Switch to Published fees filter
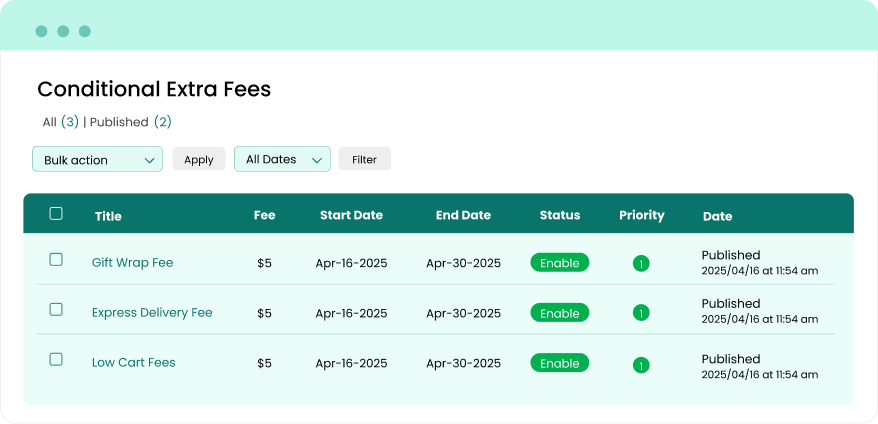The image size is (878, 424). 130,122
